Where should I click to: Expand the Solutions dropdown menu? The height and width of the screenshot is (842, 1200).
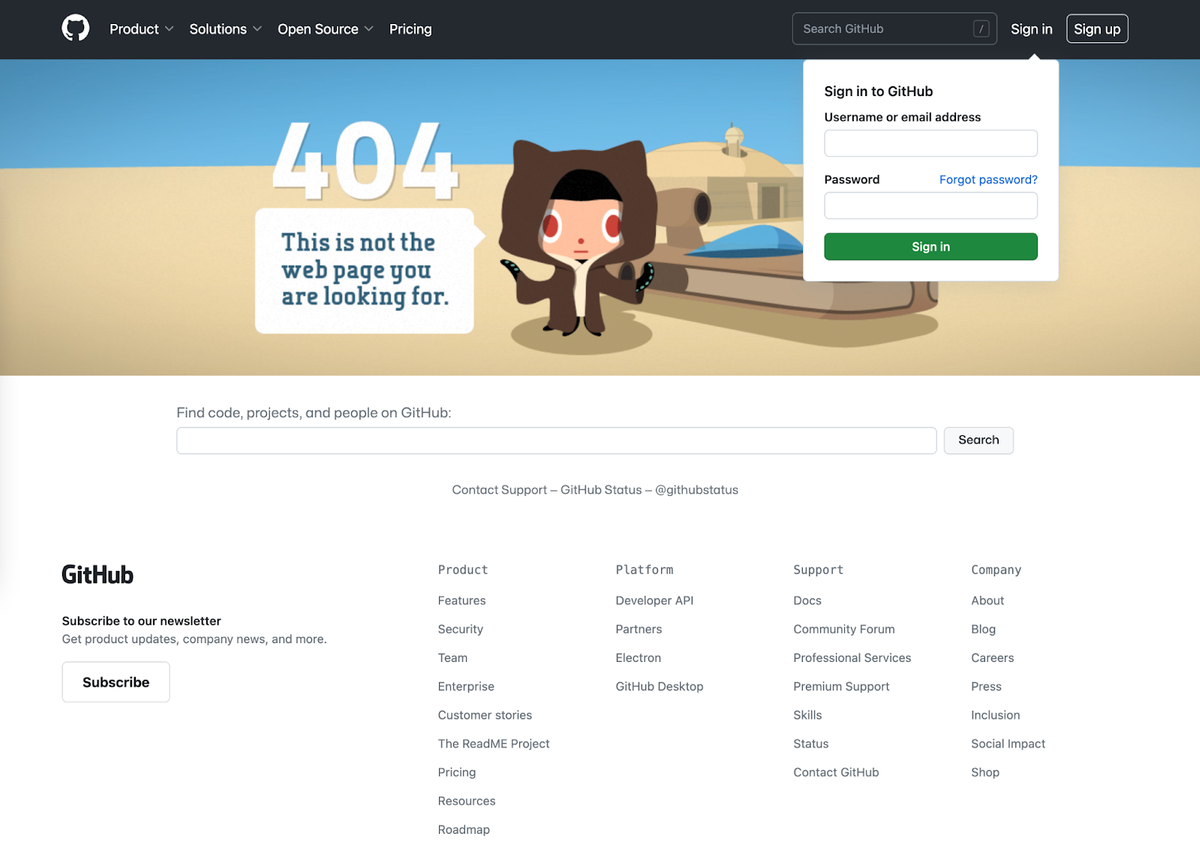[x=226, y=29]
